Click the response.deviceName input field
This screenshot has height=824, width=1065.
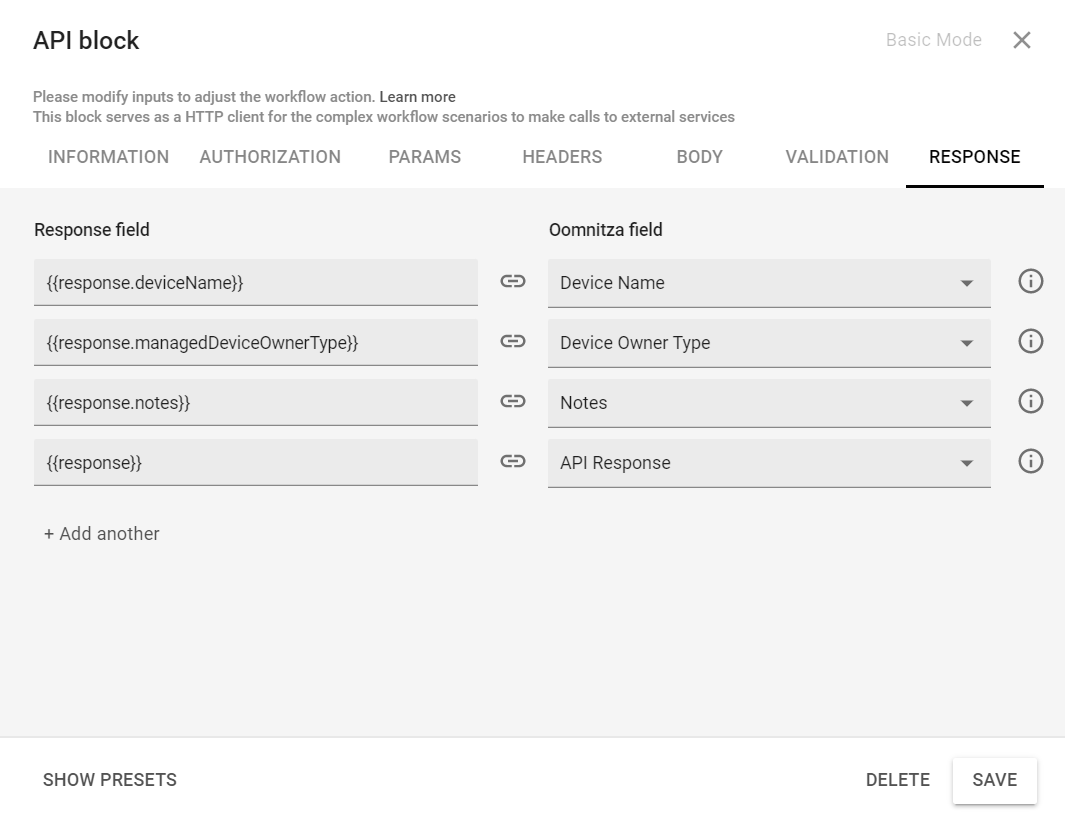[x=256, y=282]
